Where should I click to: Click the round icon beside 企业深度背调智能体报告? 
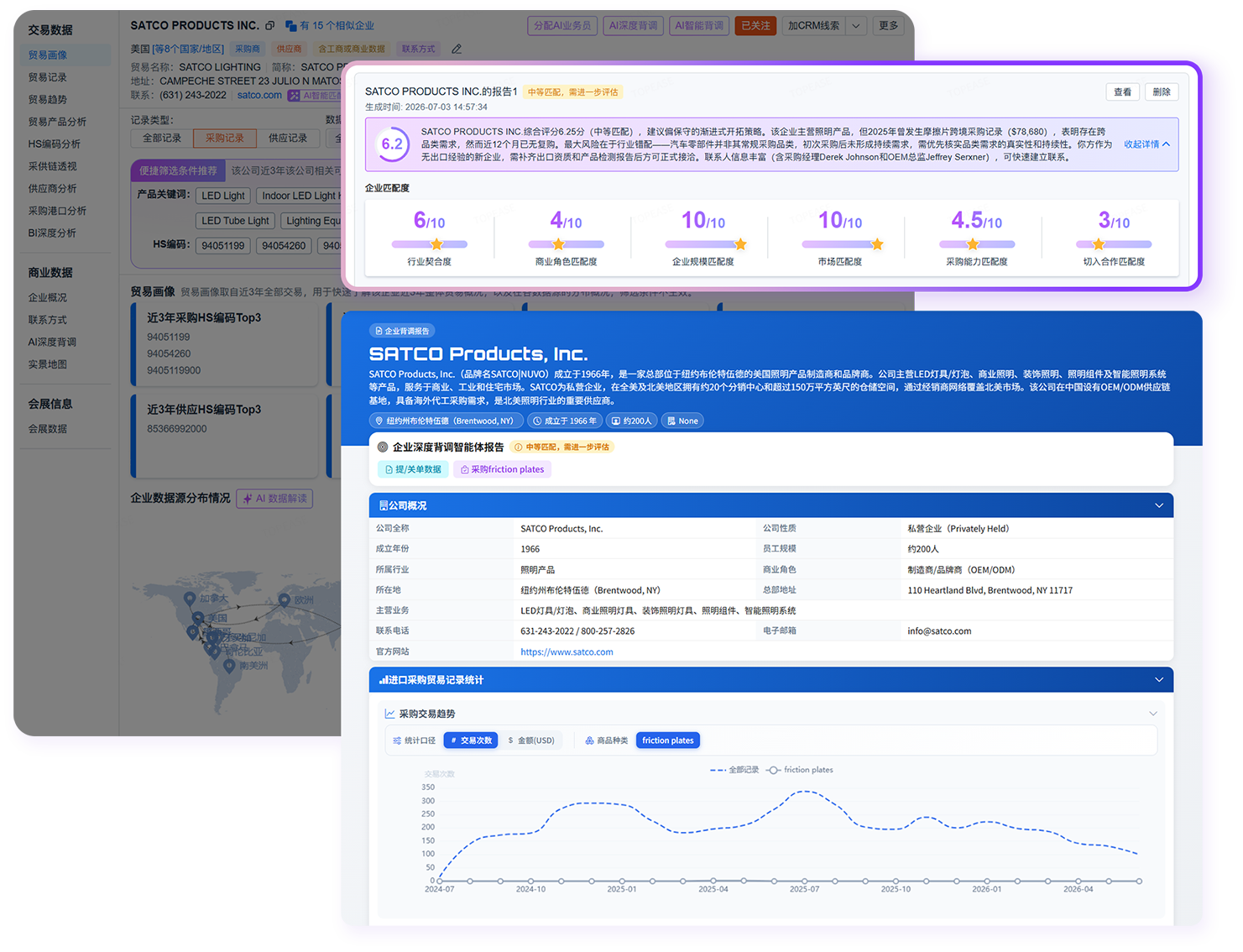[x=383, y=447]
